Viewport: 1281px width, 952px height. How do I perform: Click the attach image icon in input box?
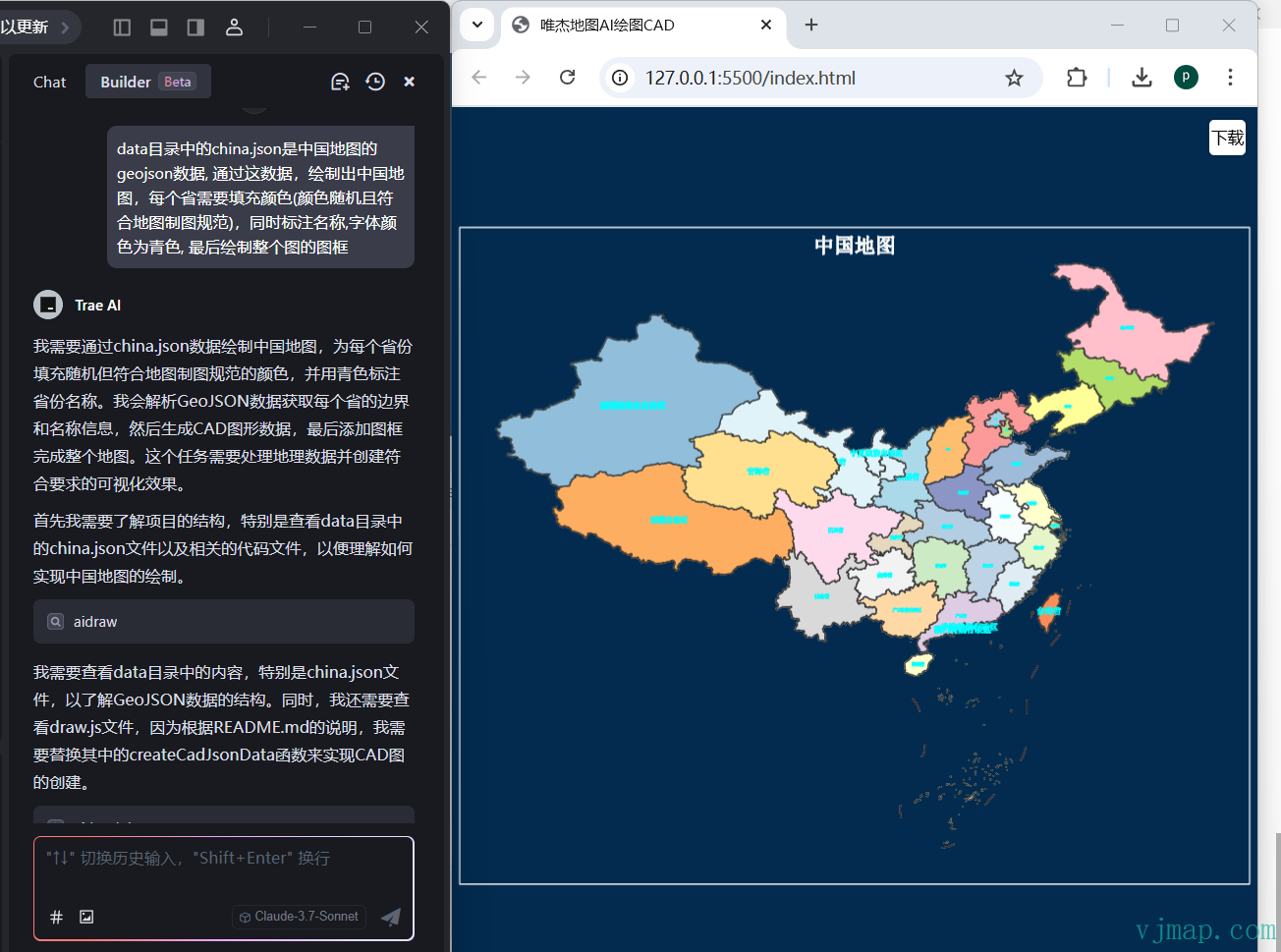pyautogui.click(x=86, y=917)
